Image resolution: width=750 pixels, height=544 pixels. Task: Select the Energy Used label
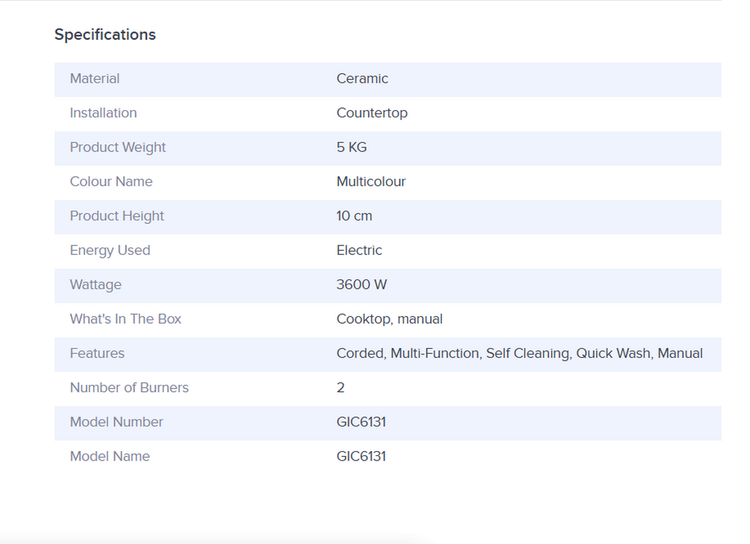[110, 250]
